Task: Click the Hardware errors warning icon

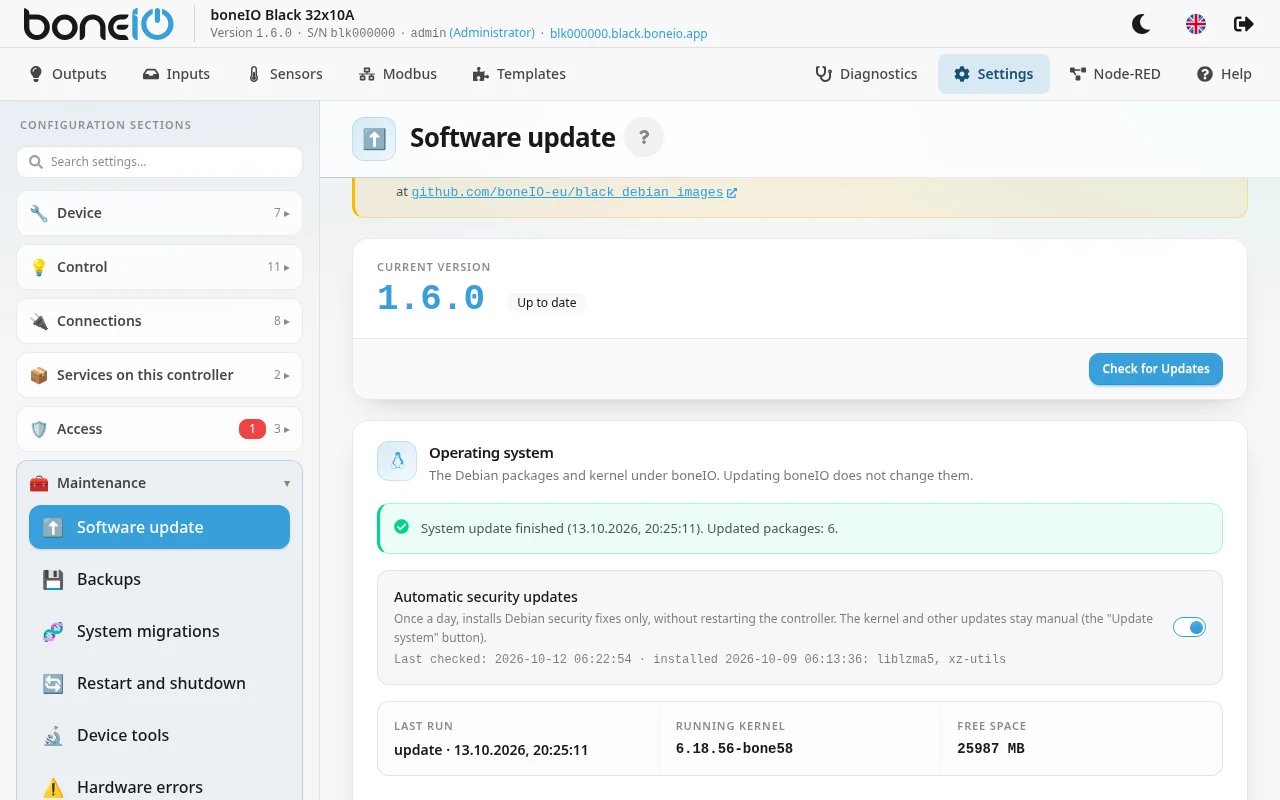Action: (53, 788)
